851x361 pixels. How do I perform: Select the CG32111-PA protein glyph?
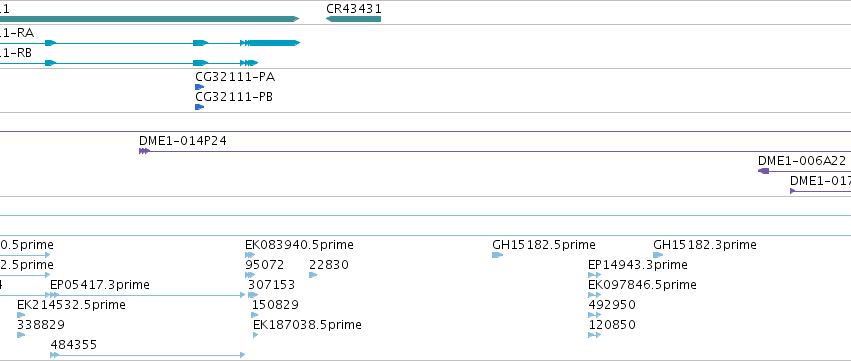coord(199,87)
